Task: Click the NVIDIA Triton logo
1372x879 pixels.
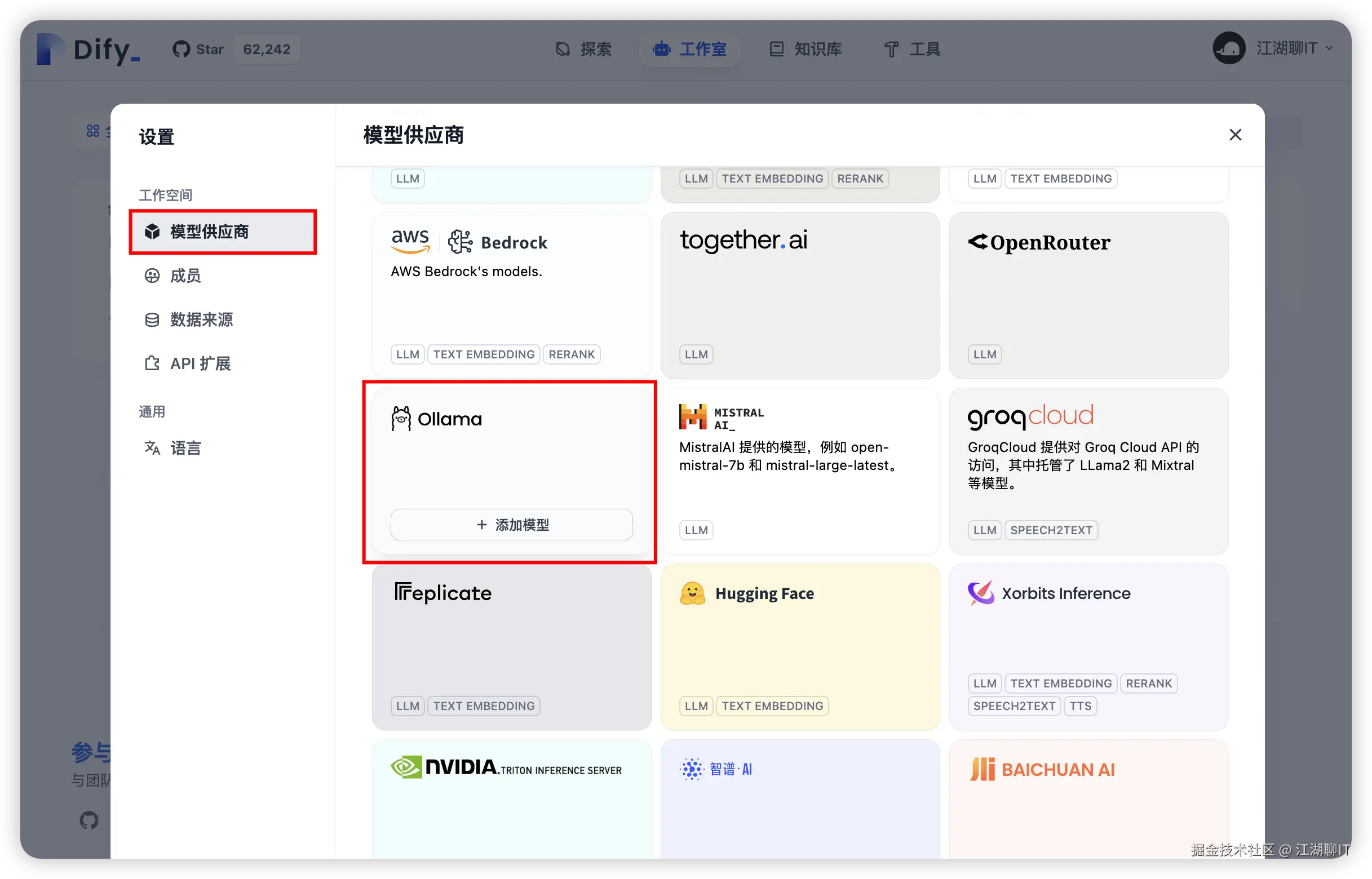Action: click(506, 767)
